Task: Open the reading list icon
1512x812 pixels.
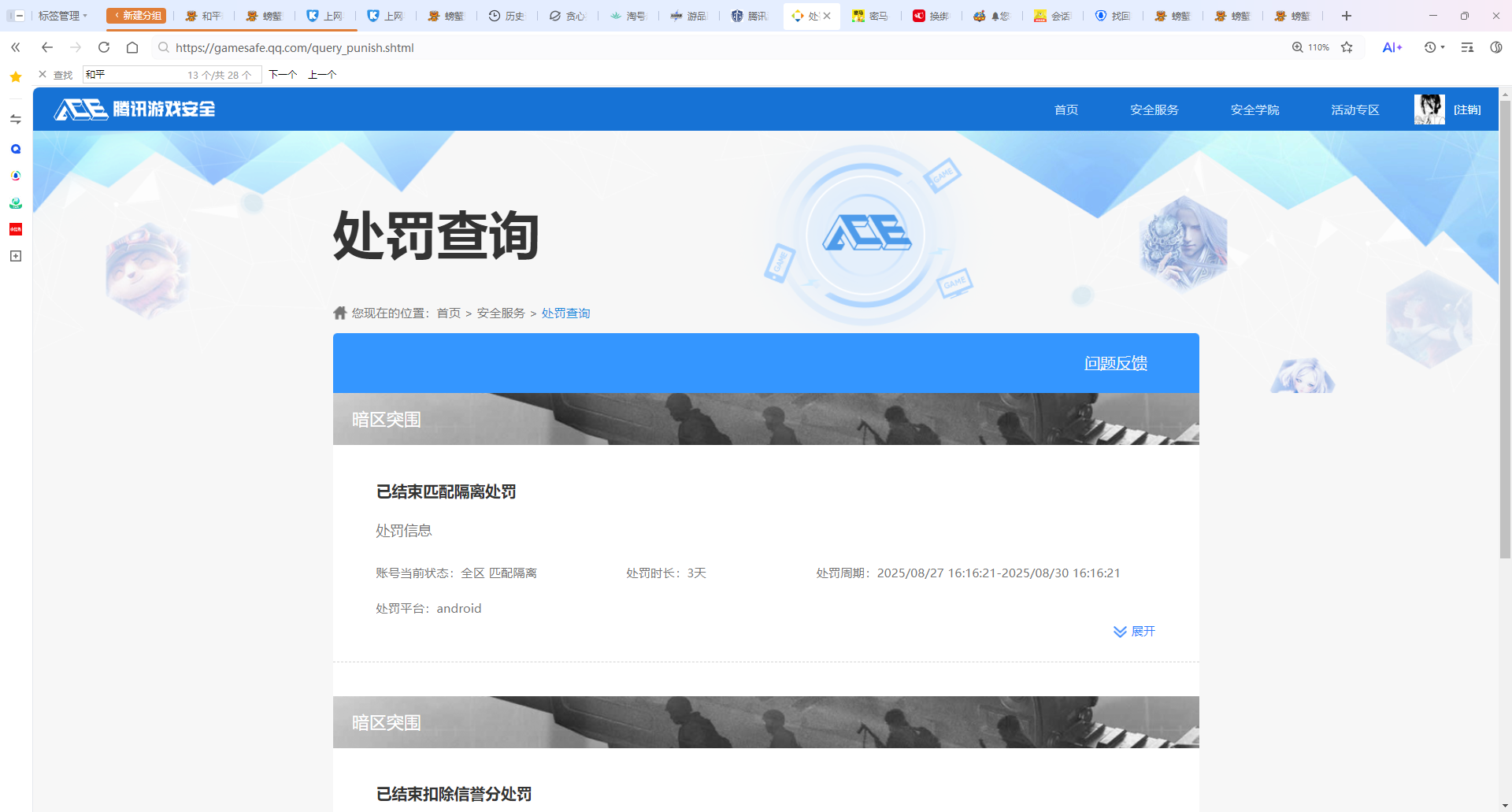Action: point(1466,47)
